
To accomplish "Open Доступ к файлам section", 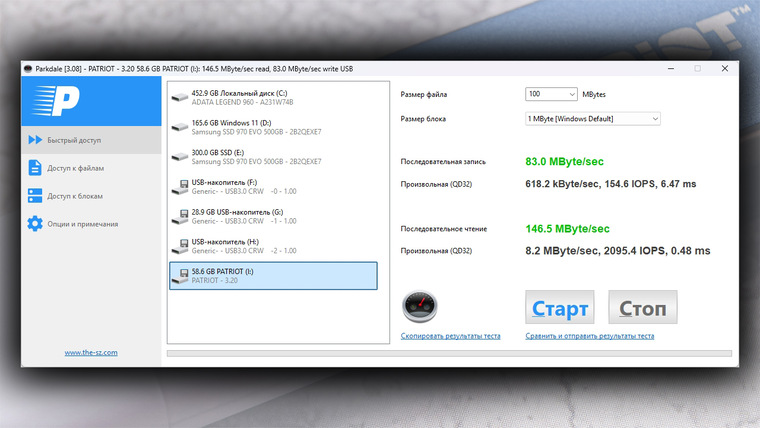I will point(91,168).
